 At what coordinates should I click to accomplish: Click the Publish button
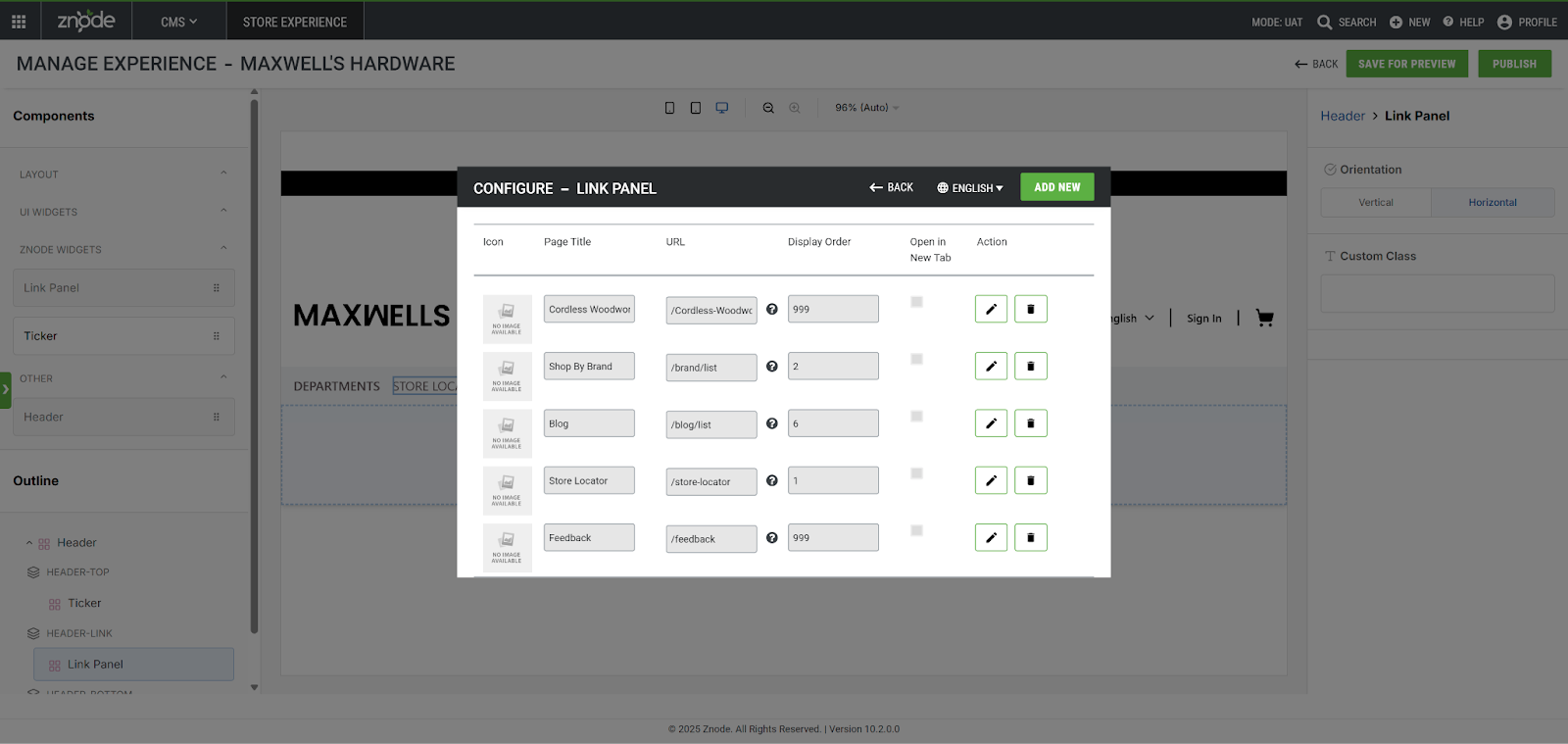coord(1514,64)
